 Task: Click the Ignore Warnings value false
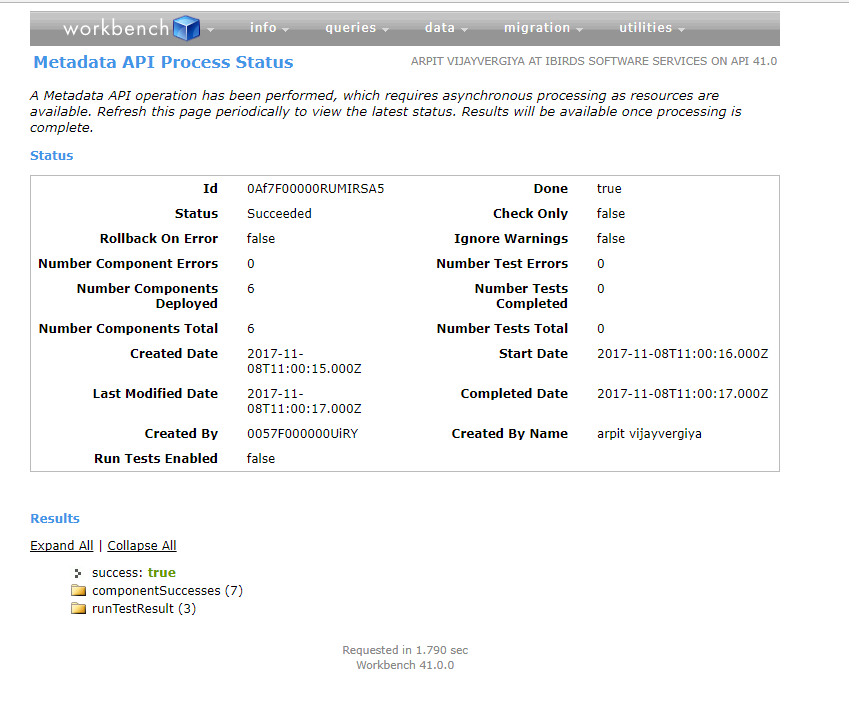[x=611, y=238]
